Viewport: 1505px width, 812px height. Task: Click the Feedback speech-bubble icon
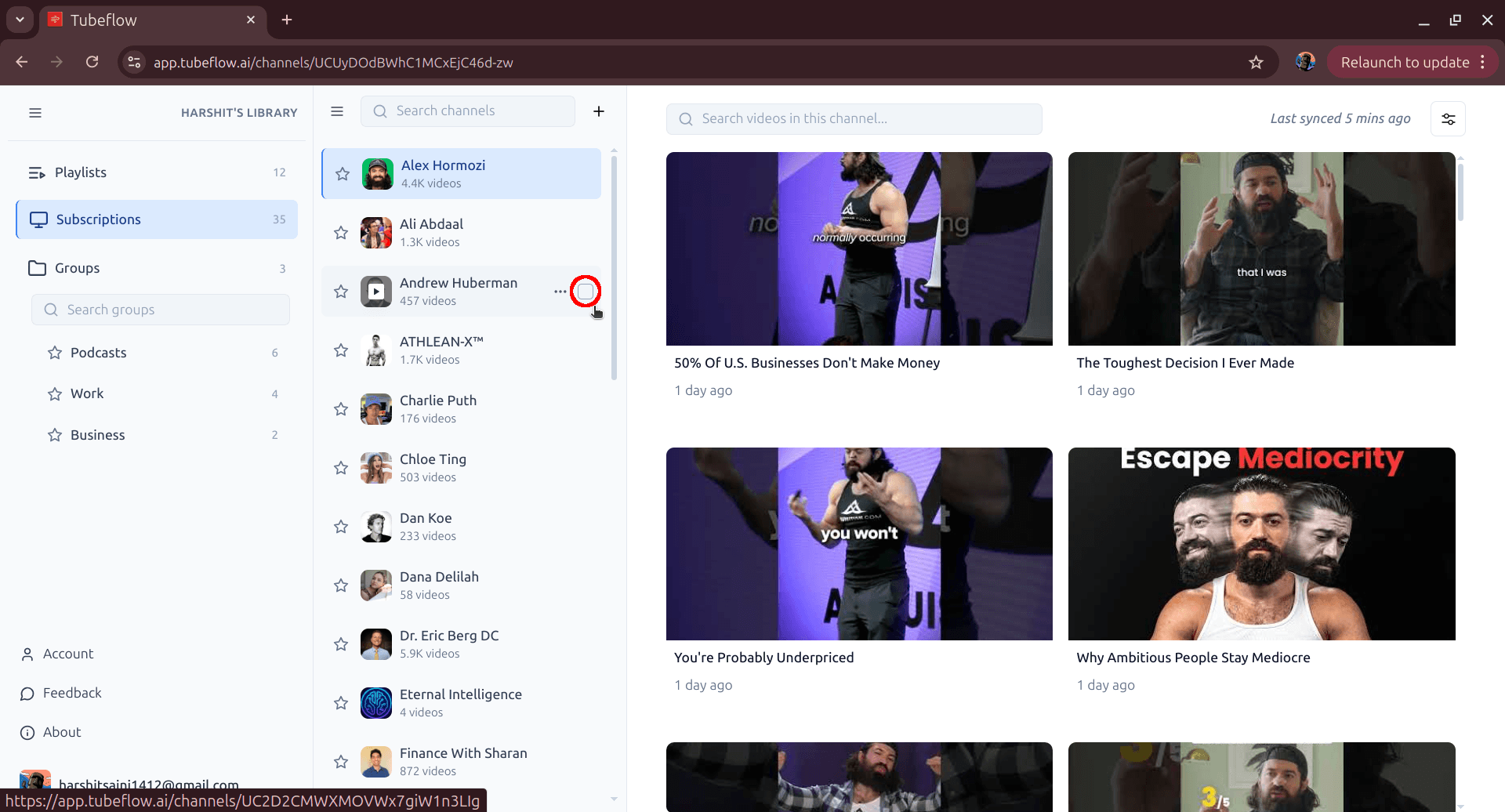27,693
